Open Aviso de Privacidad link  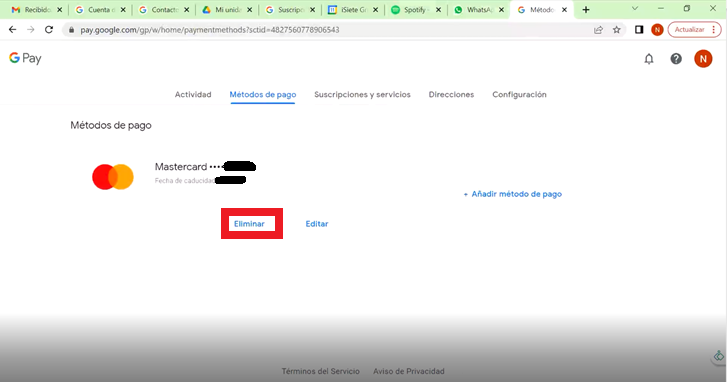pyautogui.click(x=408, y=371)
